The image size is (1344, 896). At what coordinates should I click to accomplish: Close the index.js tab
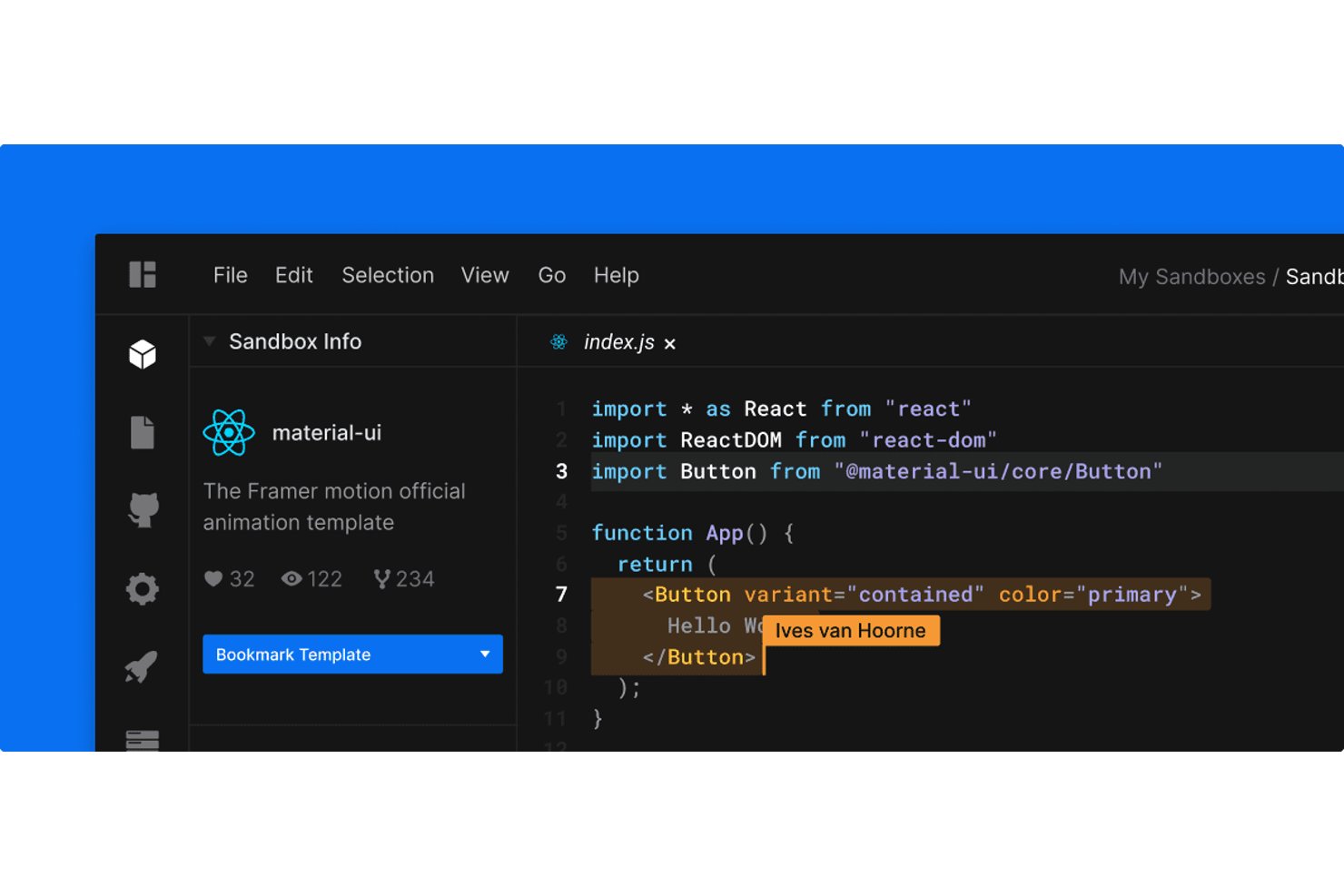click(670, 344)
